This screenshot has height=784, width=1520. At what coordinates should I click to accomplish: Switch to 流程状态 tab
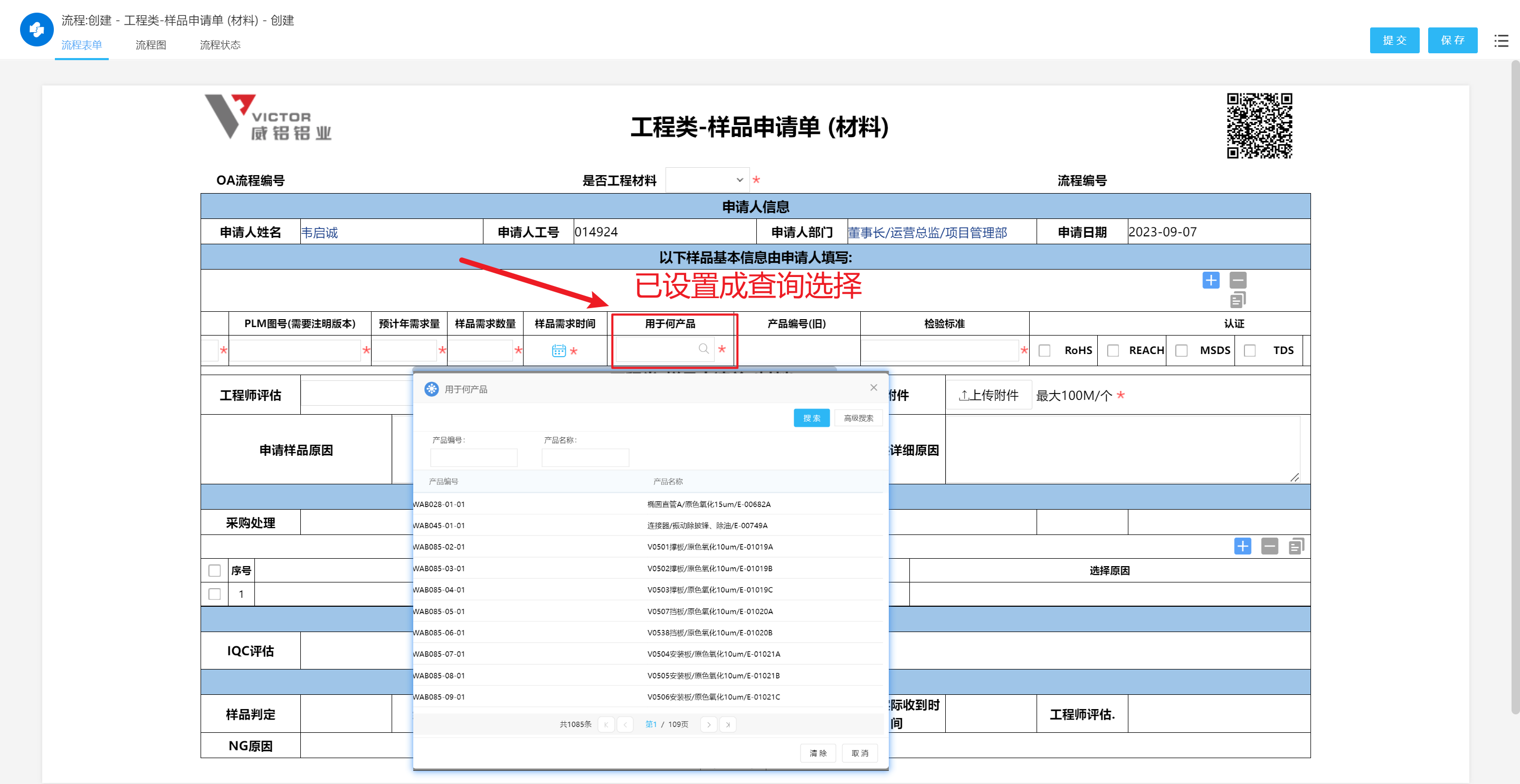pos(220,45)
